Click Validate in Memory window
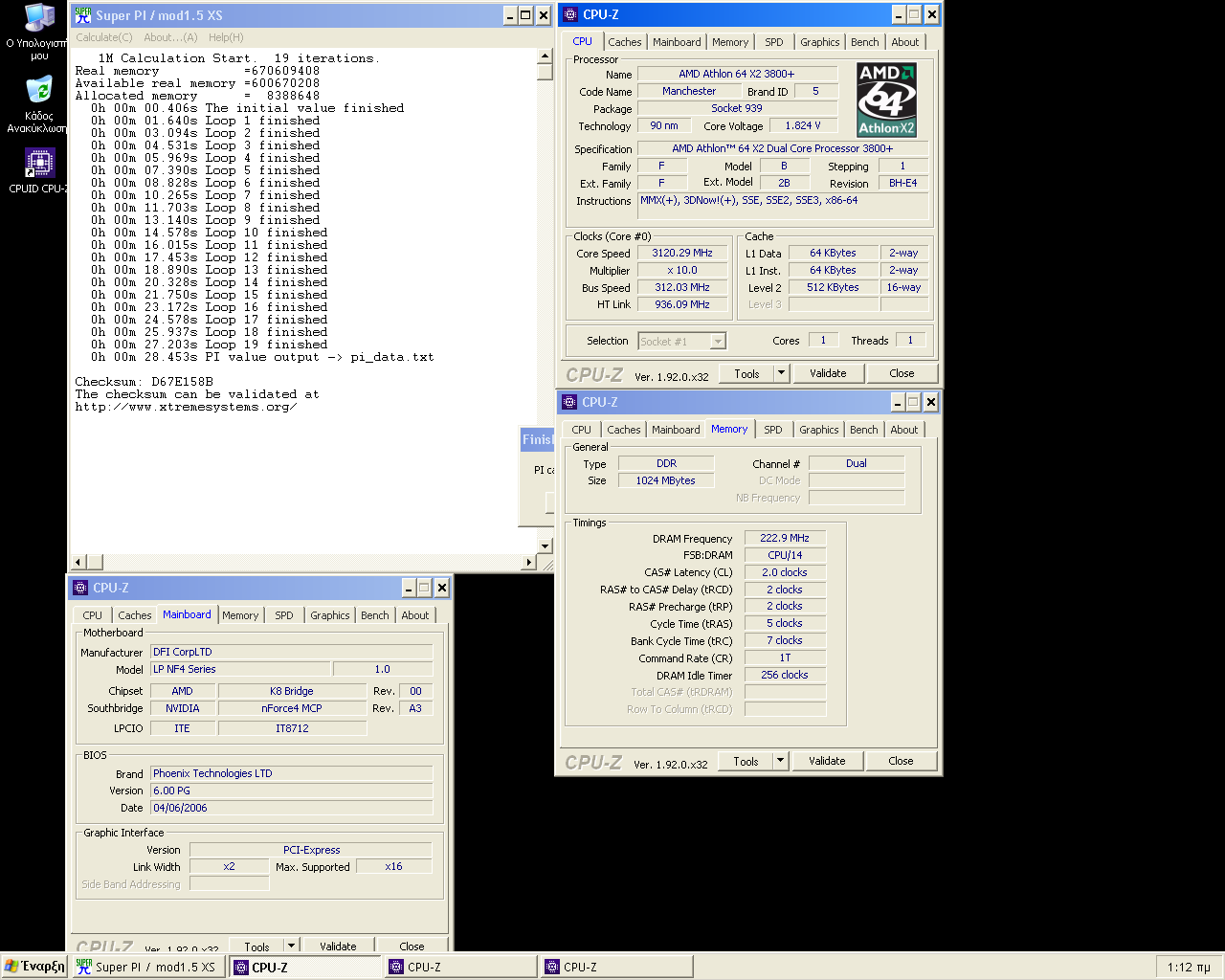The image size is (1225, 980). (x=827, y=761)
